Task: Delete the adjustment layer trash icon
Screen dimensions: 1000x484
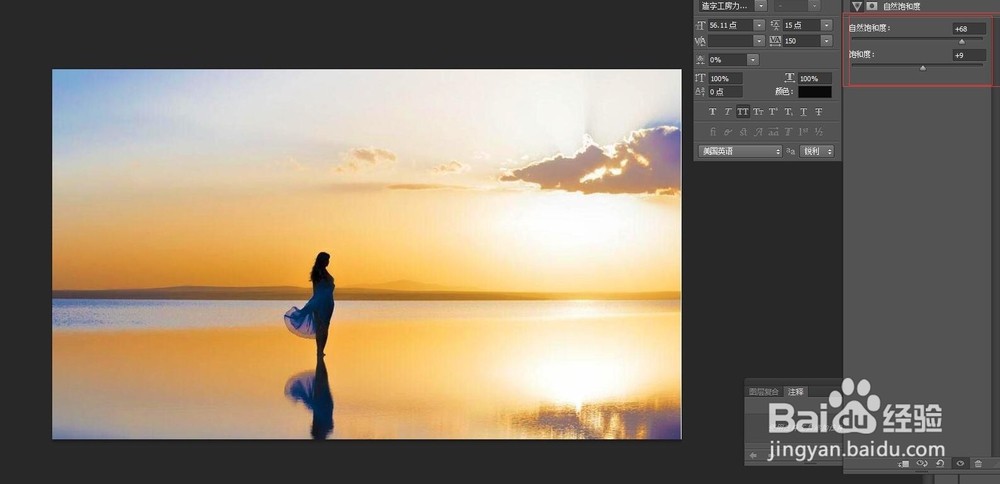Action: (978, 464)
